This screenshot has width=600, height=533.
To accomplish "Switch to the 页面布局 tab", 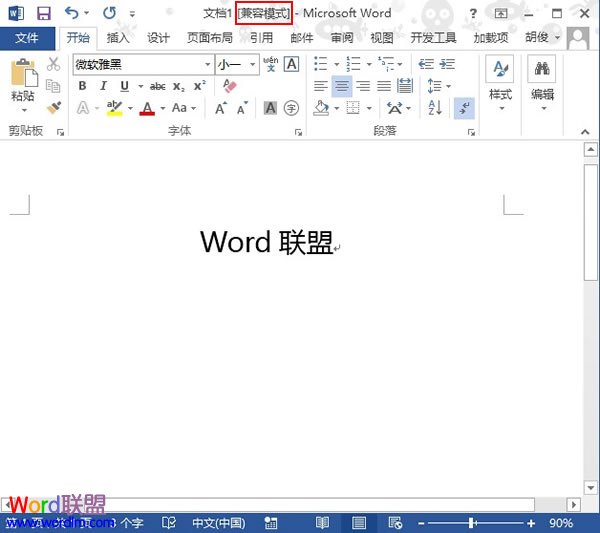I will (210, 38).
